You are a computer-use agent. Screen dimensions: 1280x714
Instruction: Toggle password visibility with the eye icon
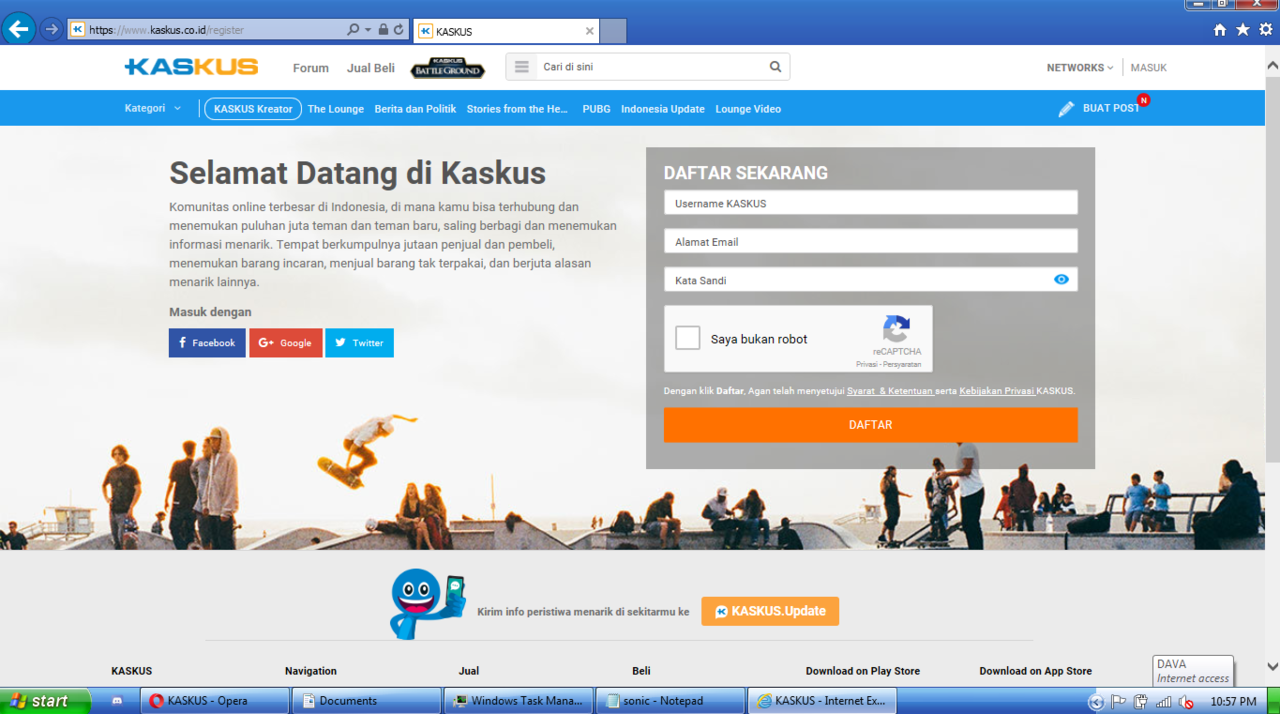pyautogui.click(x=1061, y=280)
